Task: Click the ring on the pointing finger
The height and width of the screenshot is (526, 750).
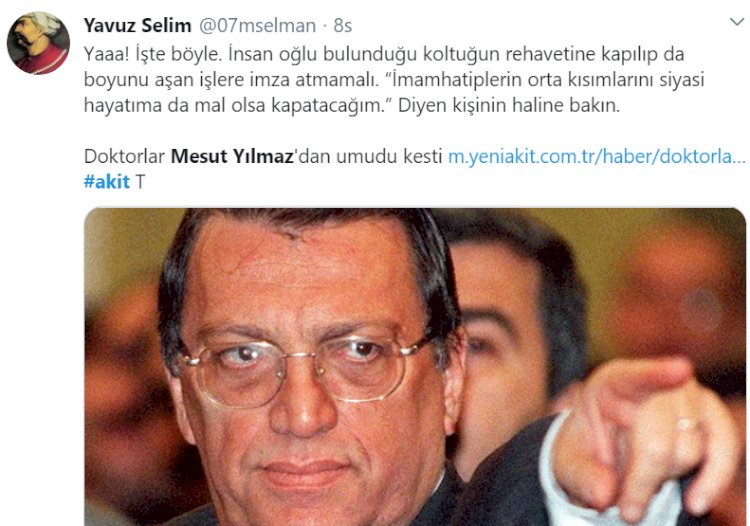Action: (x=686, y=424)
